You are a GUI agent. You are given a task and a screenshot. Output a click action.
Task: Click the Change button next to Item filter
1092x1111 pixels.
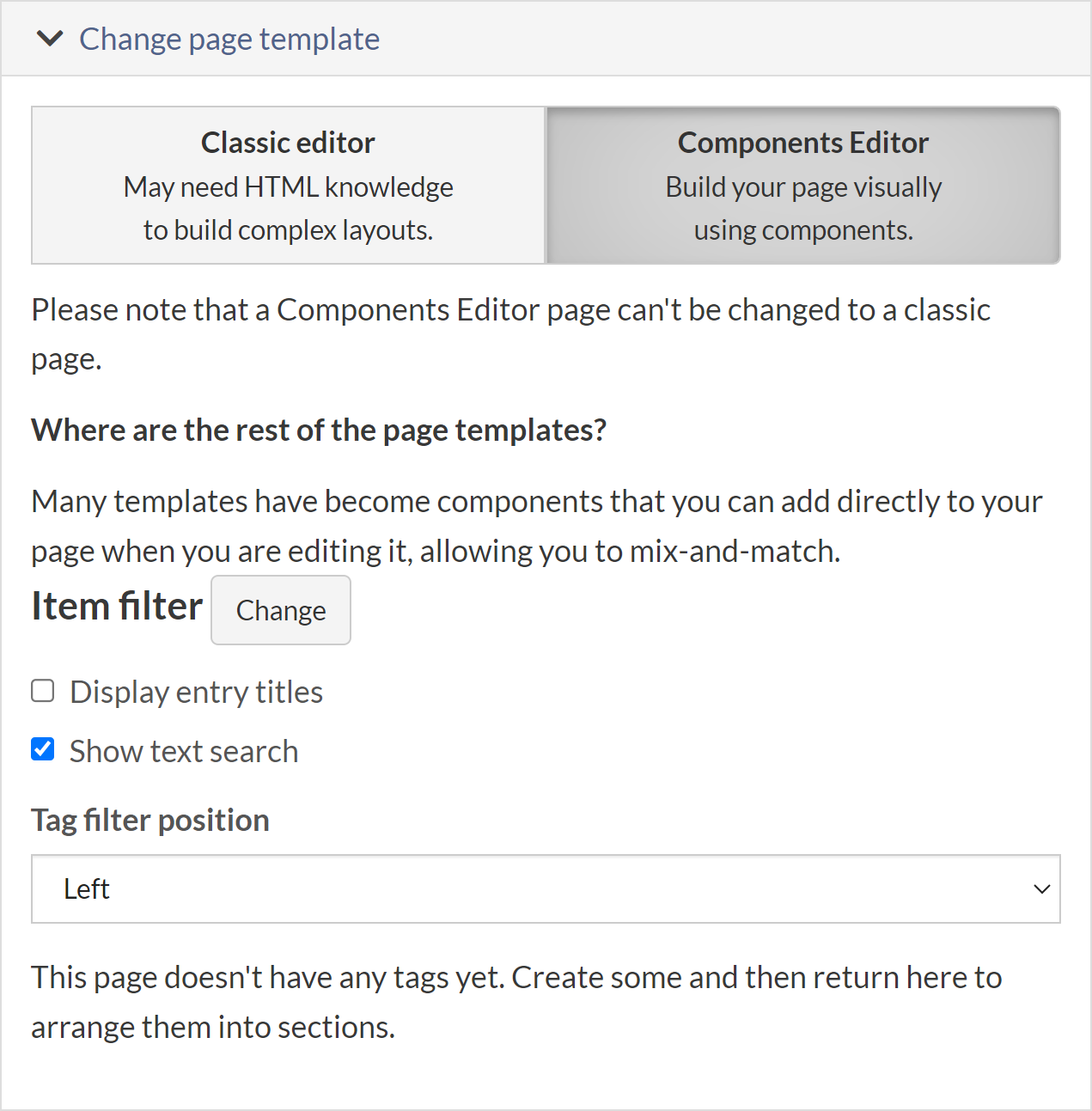coord(280,610)
